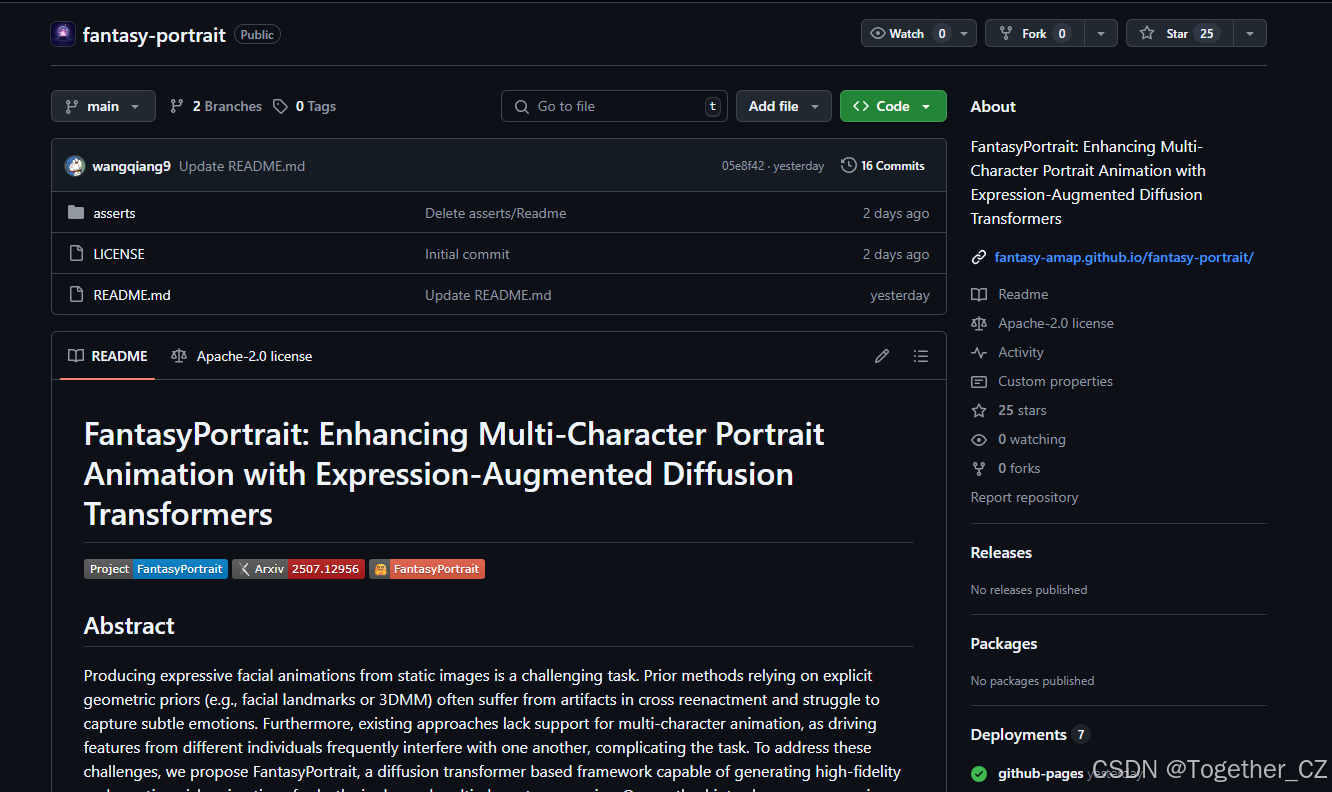Open wangqiang9's profile avatar
1332x792 pixels.
tap(75, 165)
